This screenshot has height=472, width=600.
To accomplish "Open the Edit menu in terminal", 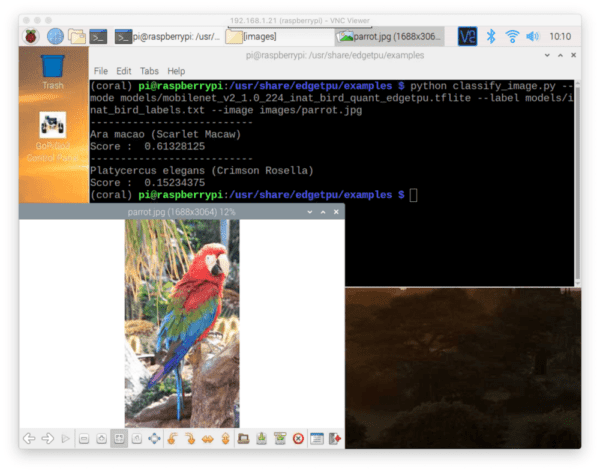I will point(124,72).
